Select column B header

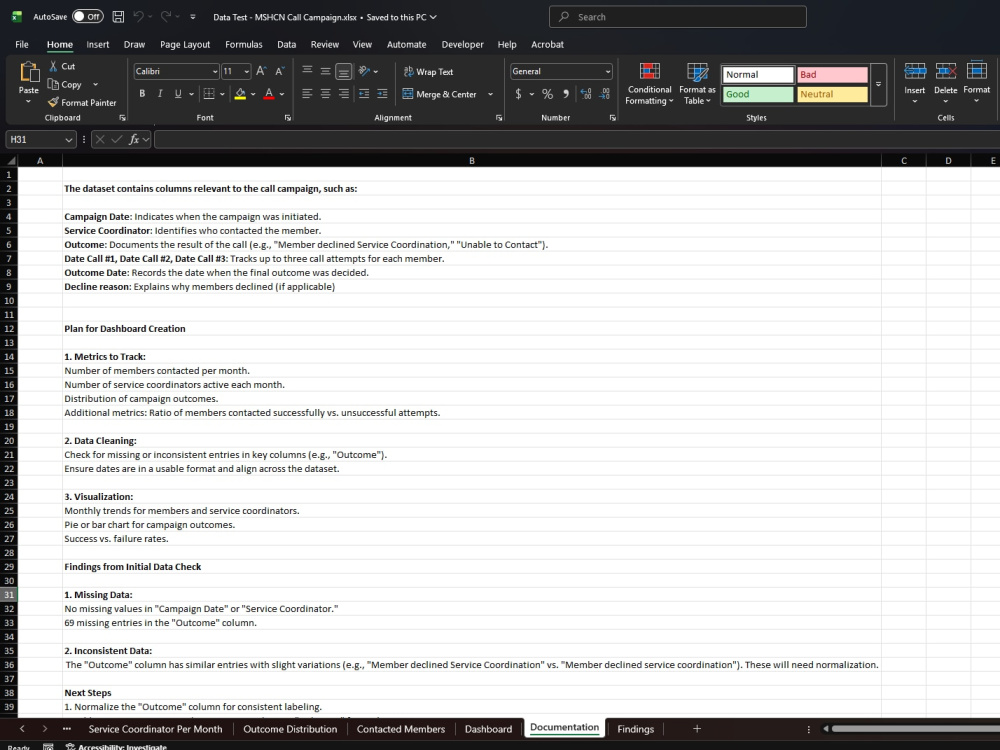click(472, 161)
